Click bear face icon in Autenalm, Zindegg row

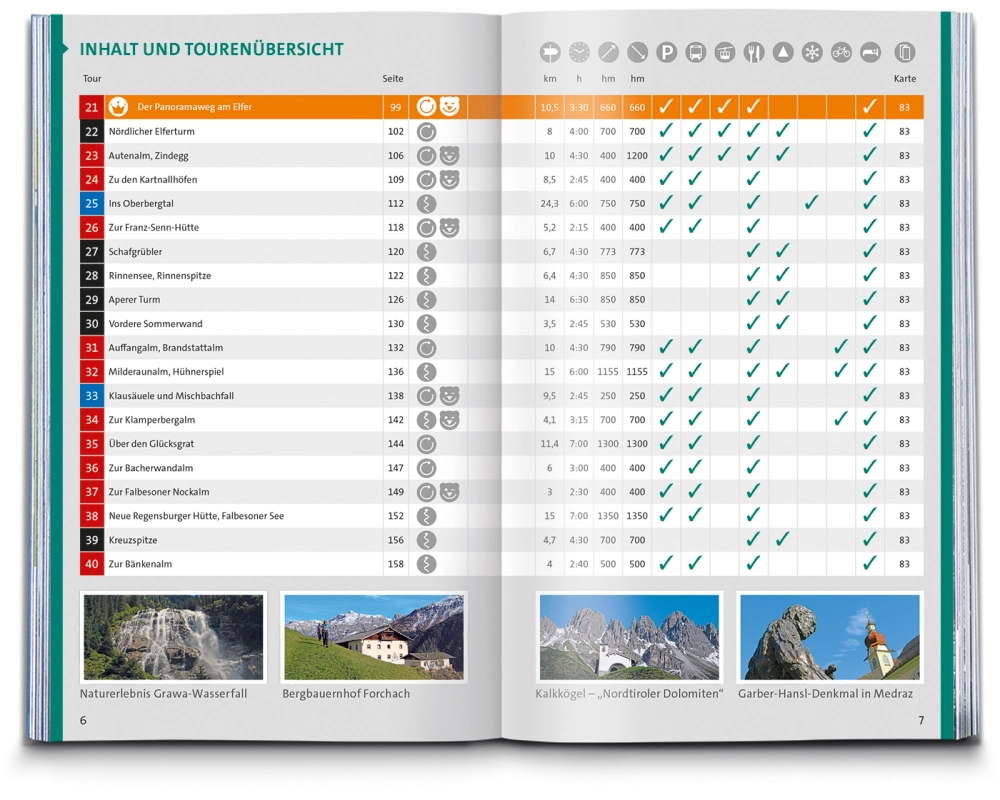[x=449, y=156]
